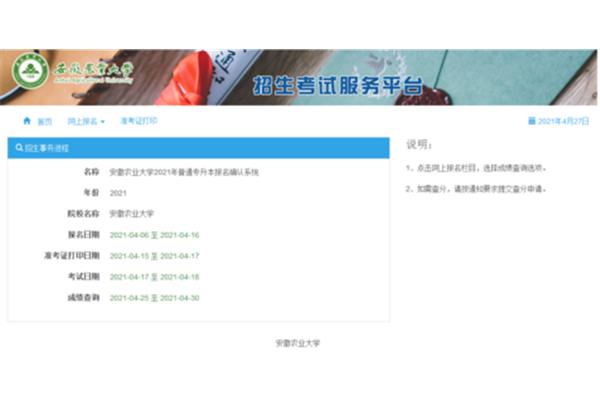Click the university logo emblem in the banner
The image size is (600, 400).
tap(30, 71)
